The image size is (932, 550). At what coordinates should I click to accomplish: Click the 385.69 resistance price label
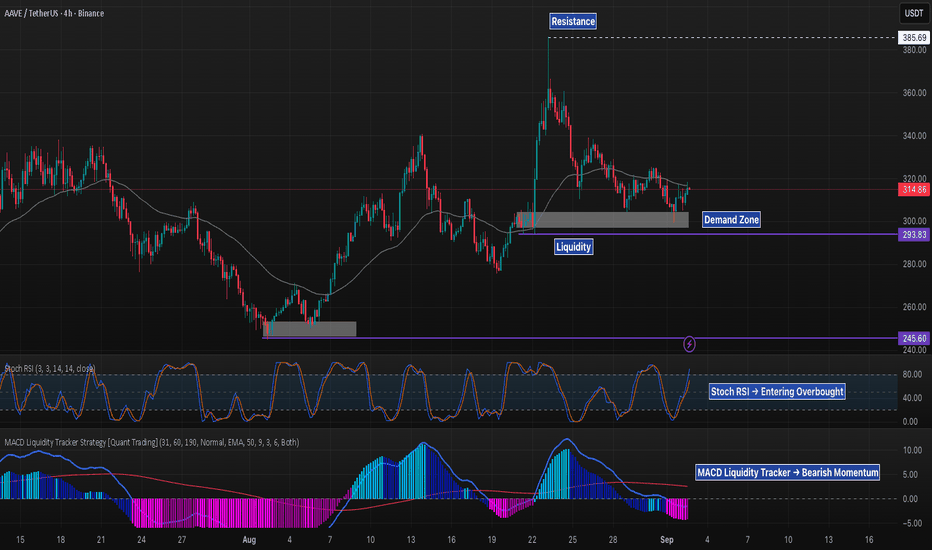point(914,37)
